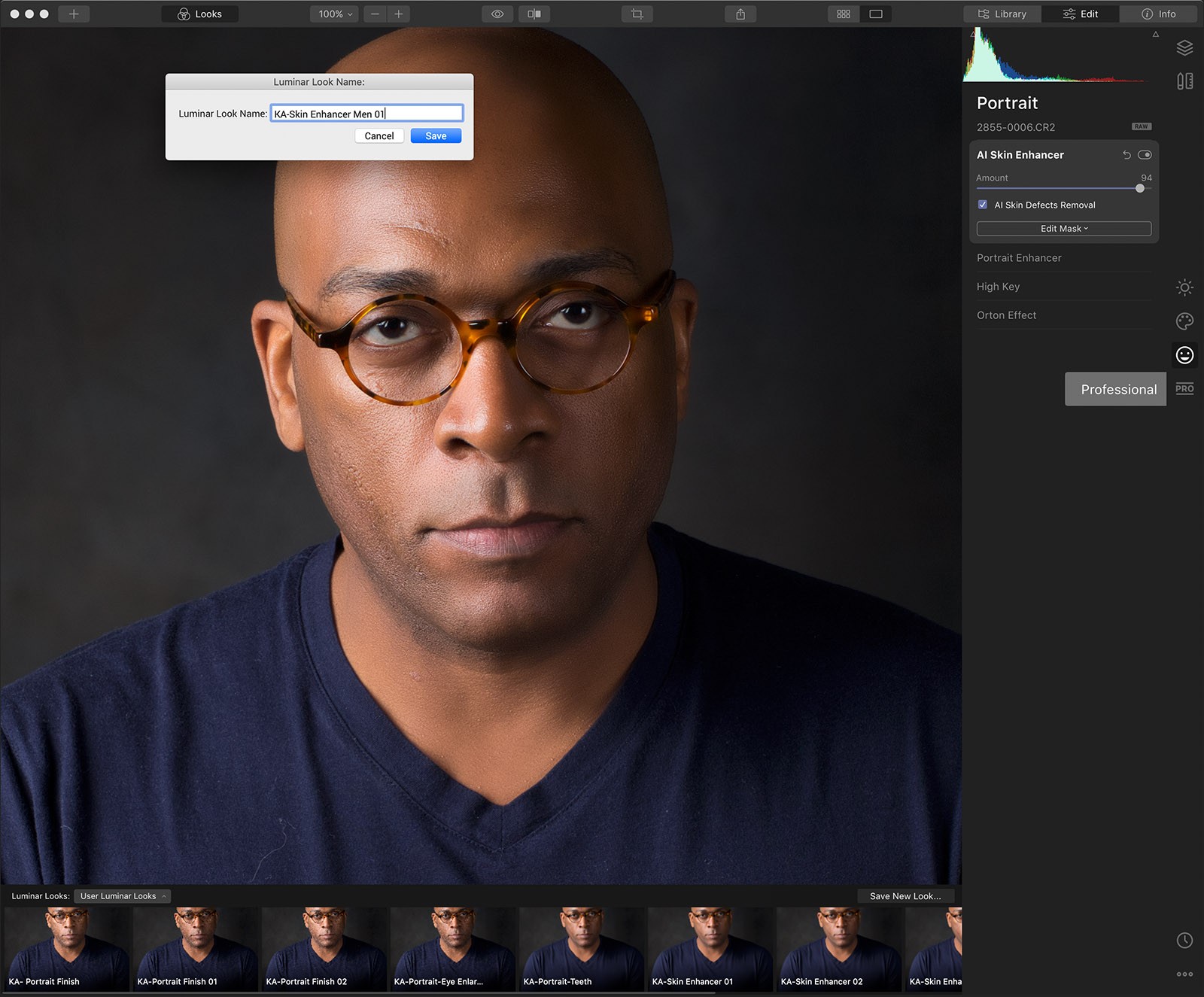Screen dimensions: 1204x997
Task: Toggle the AI Skin Enhancer switch
Action: click(x=1145, y=155)
